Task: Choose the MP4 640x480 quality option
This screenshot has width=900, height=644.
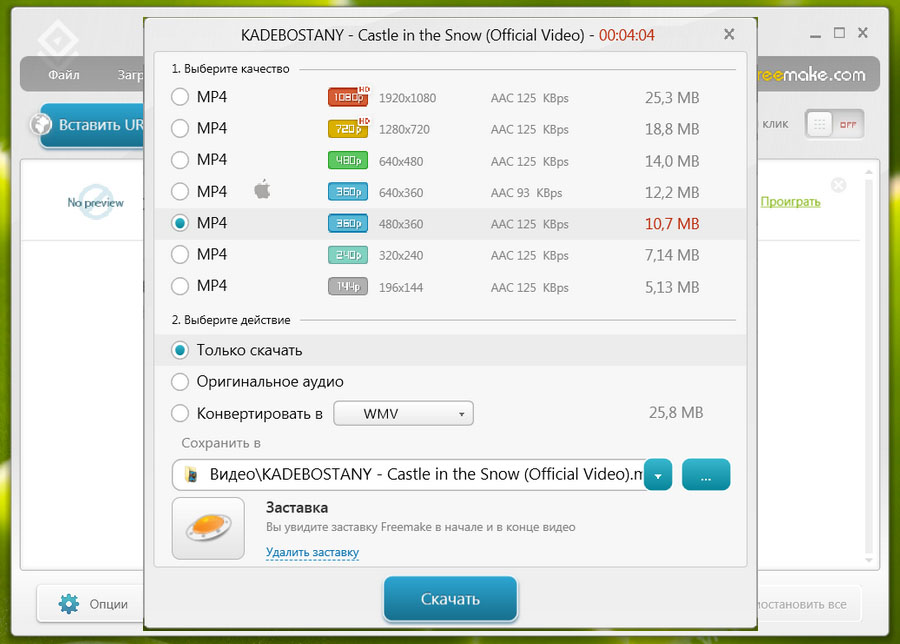Action: [180, 160]
